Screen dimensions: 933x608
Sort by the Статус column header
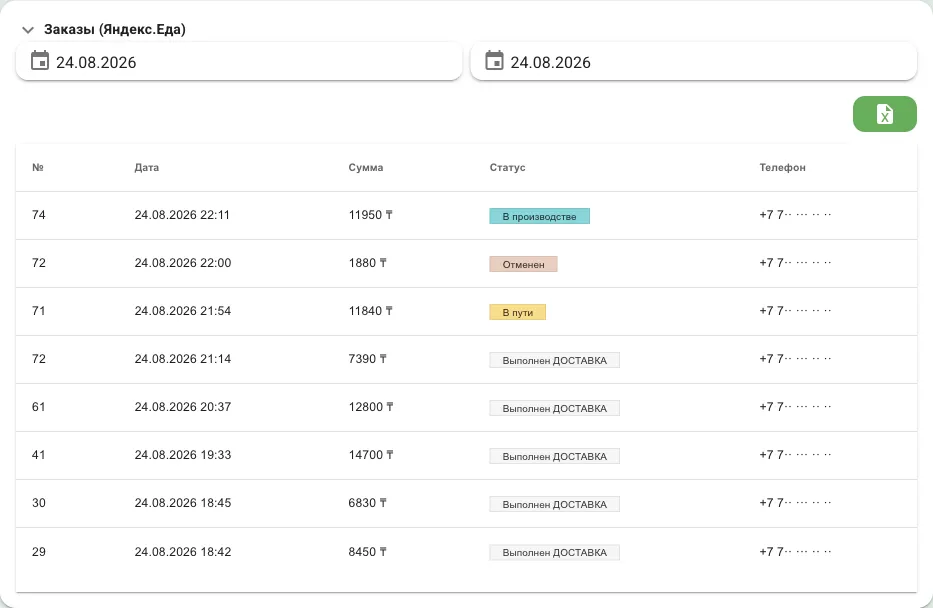(508, 168)
